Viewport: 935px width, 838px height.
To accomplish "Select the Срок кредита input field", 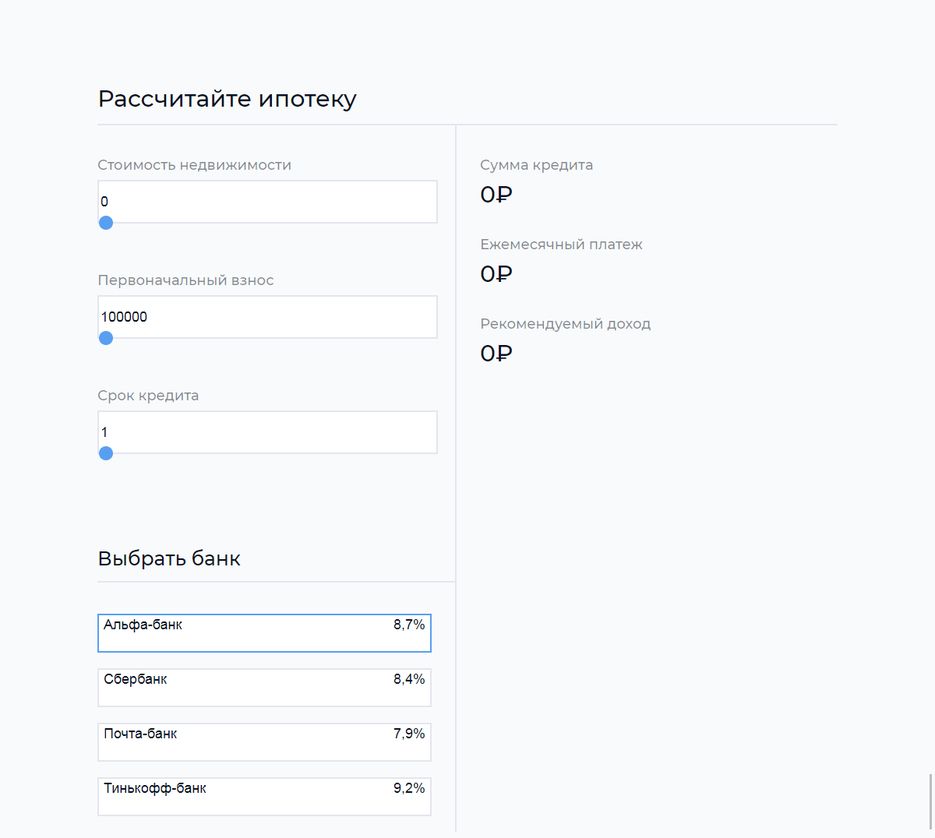I will click(267, 432).
